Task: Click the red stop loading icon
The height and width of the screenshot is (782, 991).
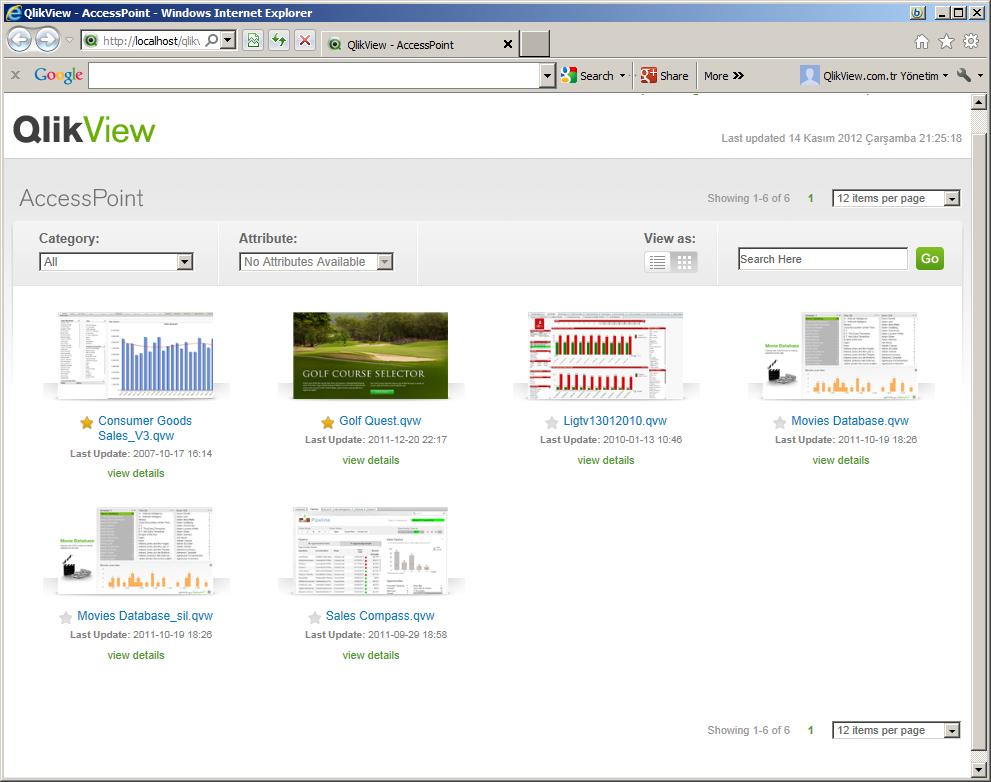Action: tap(305, 40)
